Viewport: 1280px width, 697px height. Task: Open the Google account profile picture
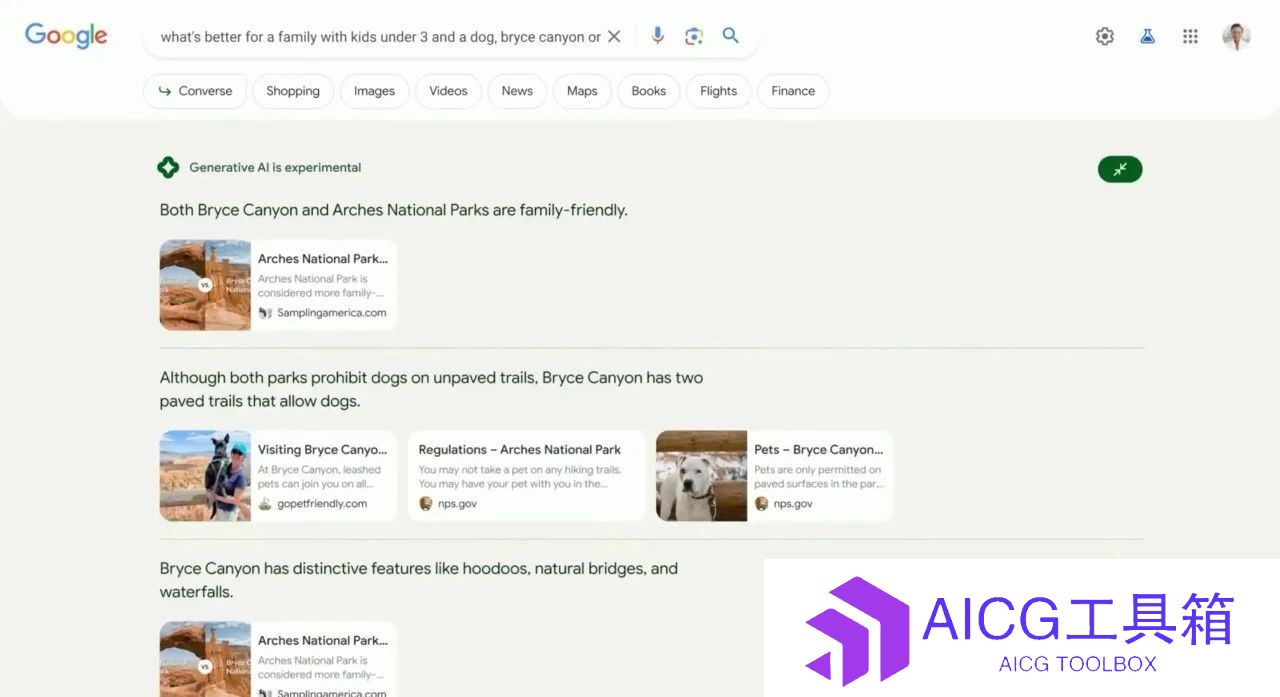(1237, 37)
